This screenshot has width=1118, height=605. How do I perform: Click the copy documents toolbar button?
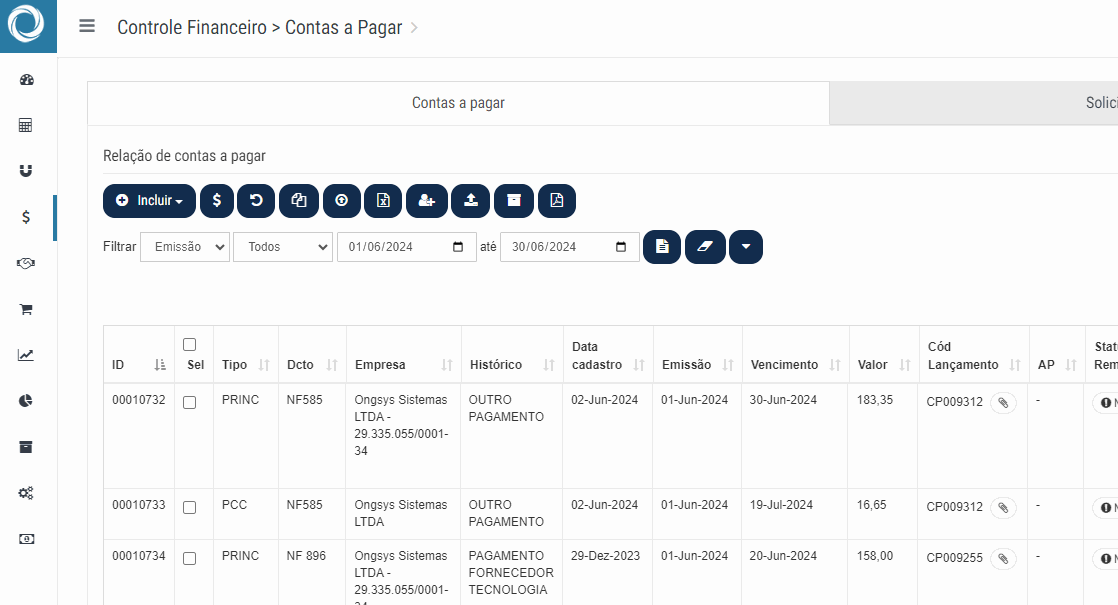pos(299,201)
